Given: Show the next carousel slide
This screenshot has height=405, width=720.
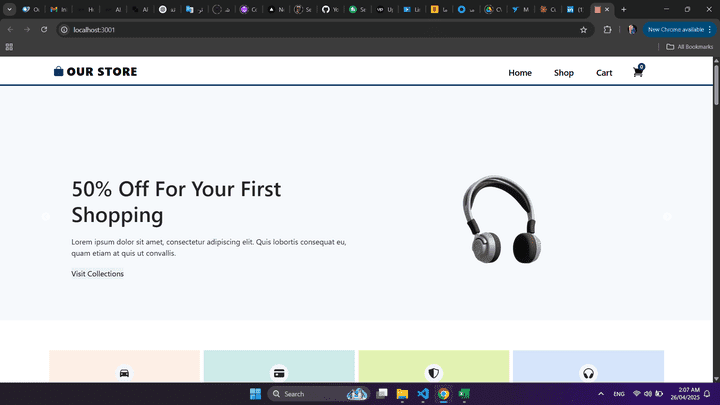Looking at the screenshot, I should pyautogui.click(x=667, y=217).
